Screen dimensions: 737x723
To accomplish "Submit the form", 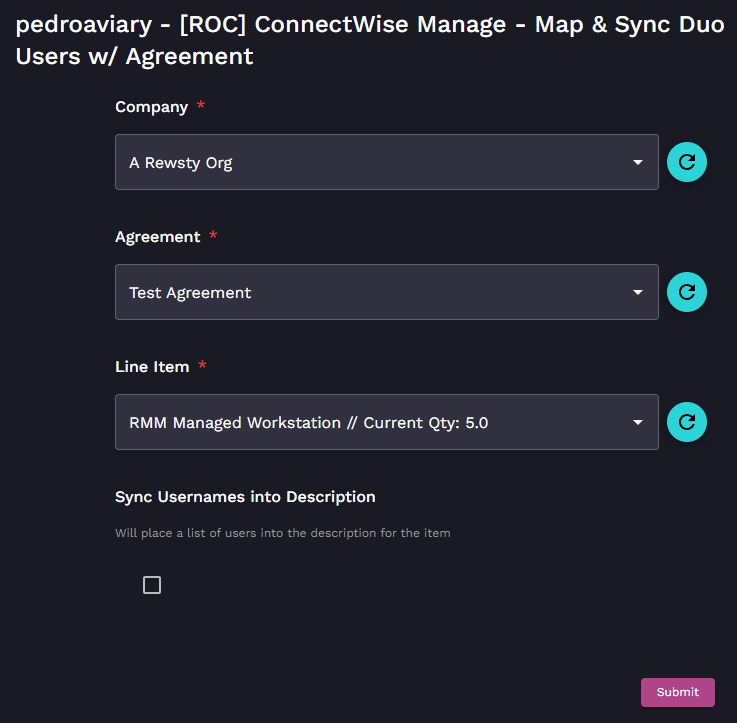I will [677, 692].
